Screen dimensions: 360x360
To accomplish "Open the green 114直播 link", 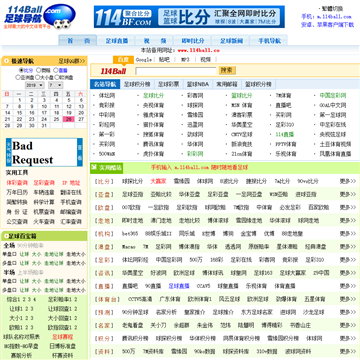I will [x=285, y=135].
